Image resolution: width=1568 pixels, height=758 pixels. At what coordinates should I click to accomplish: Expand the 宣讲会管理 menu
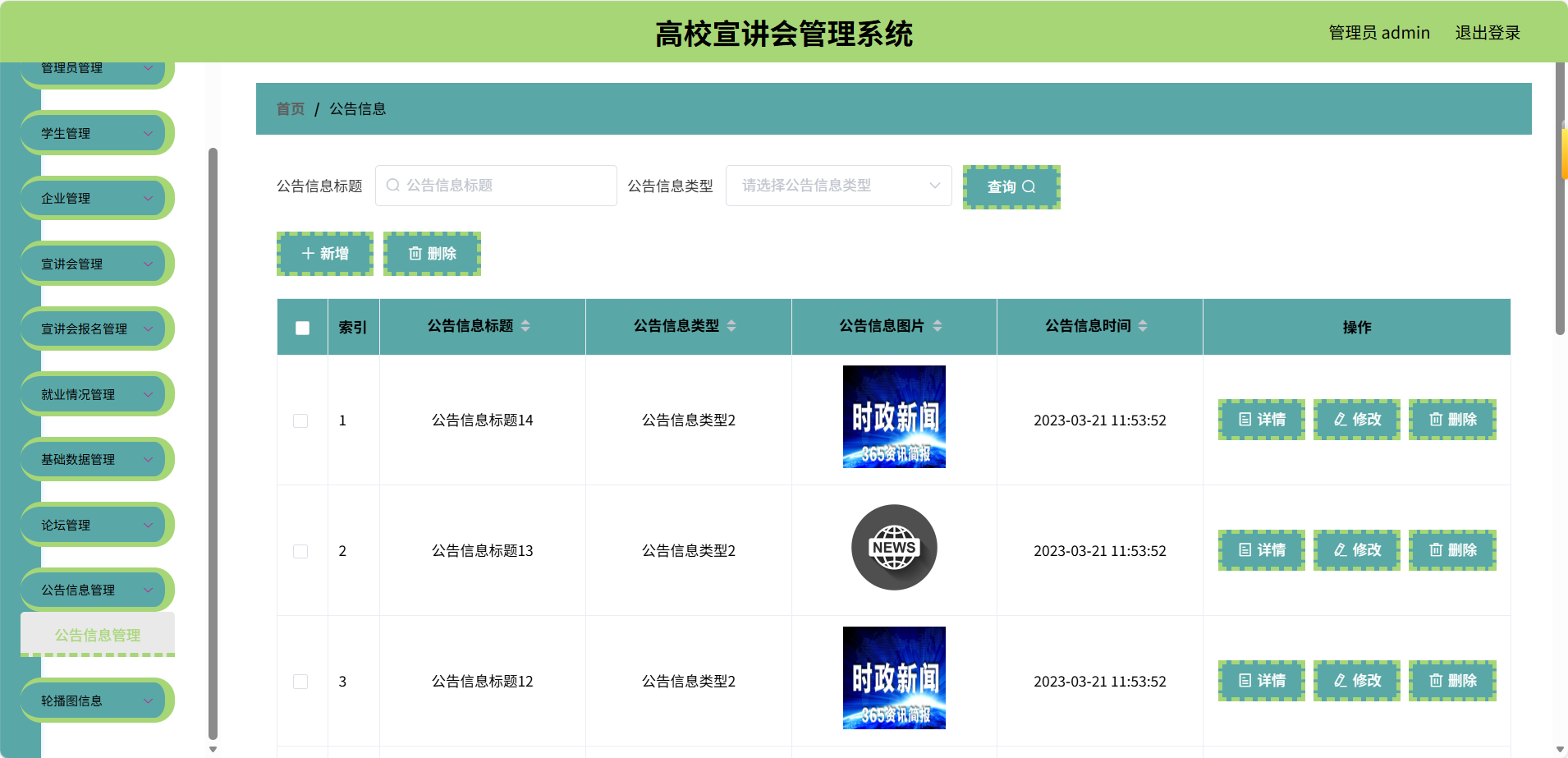97,264
